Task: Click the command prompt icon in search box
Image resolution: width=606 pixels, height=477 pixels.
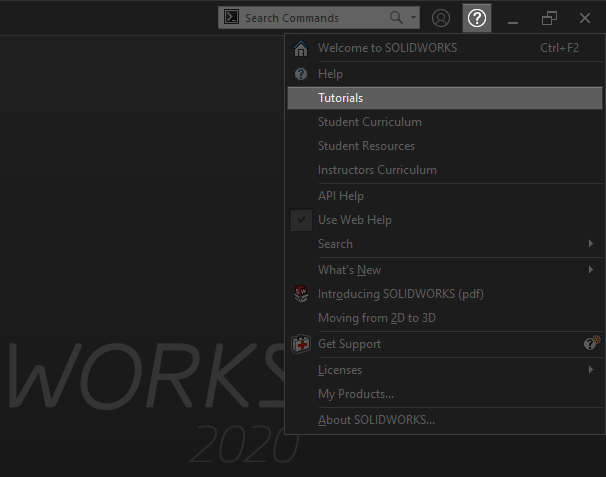Action: [232, 17]
